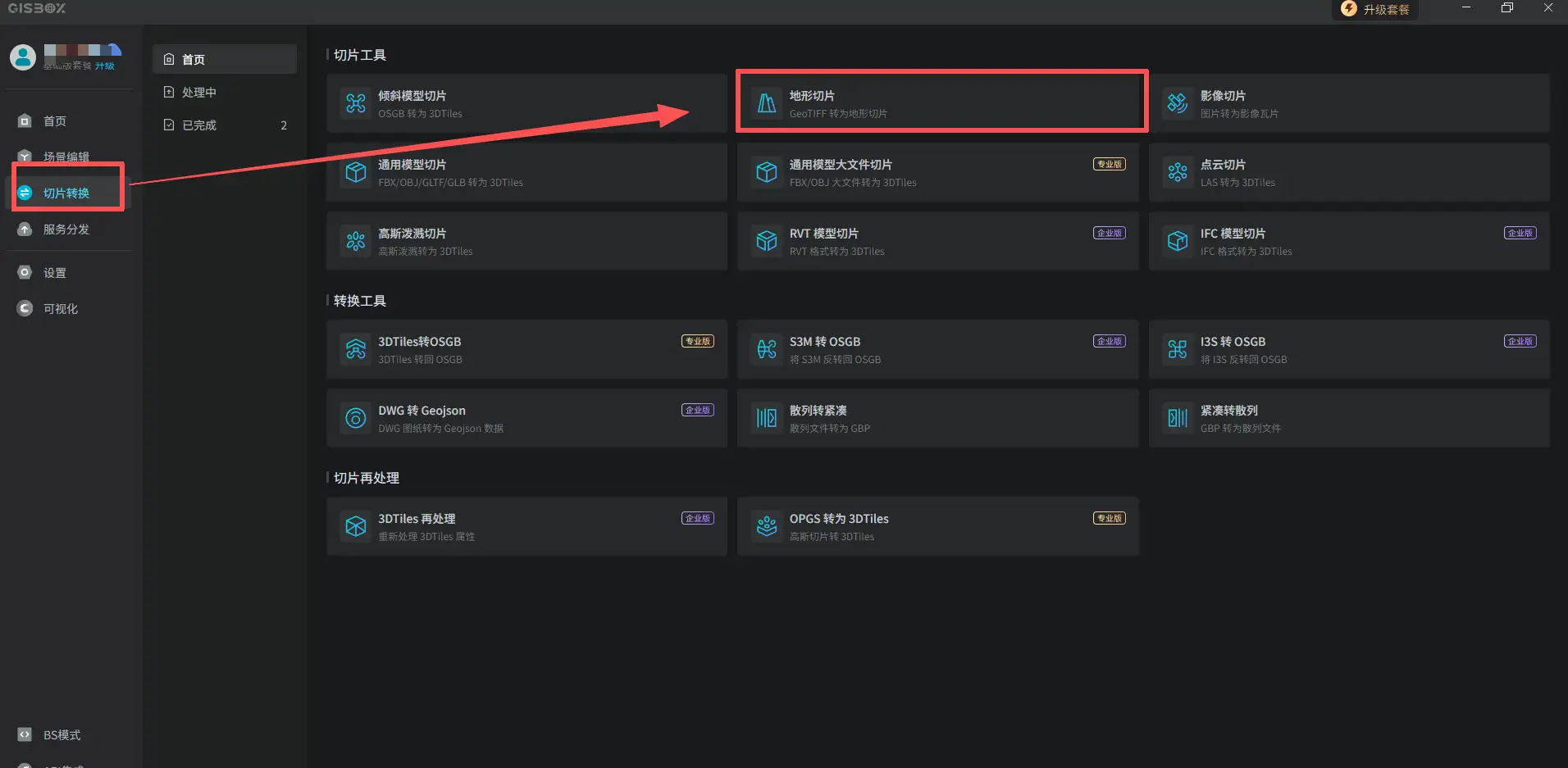This screenshot has width=1568, height=768.
Task: Click the 地形切片 terrain icon
Action: click(x=767, y=103)
